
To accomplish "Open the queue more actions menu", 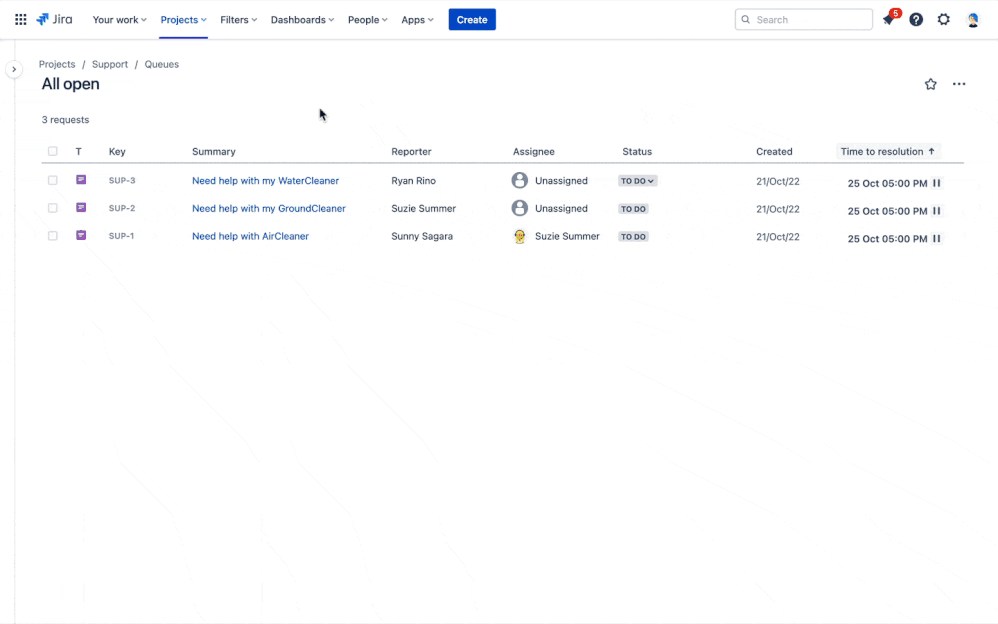I will click(x=959, y=84).
